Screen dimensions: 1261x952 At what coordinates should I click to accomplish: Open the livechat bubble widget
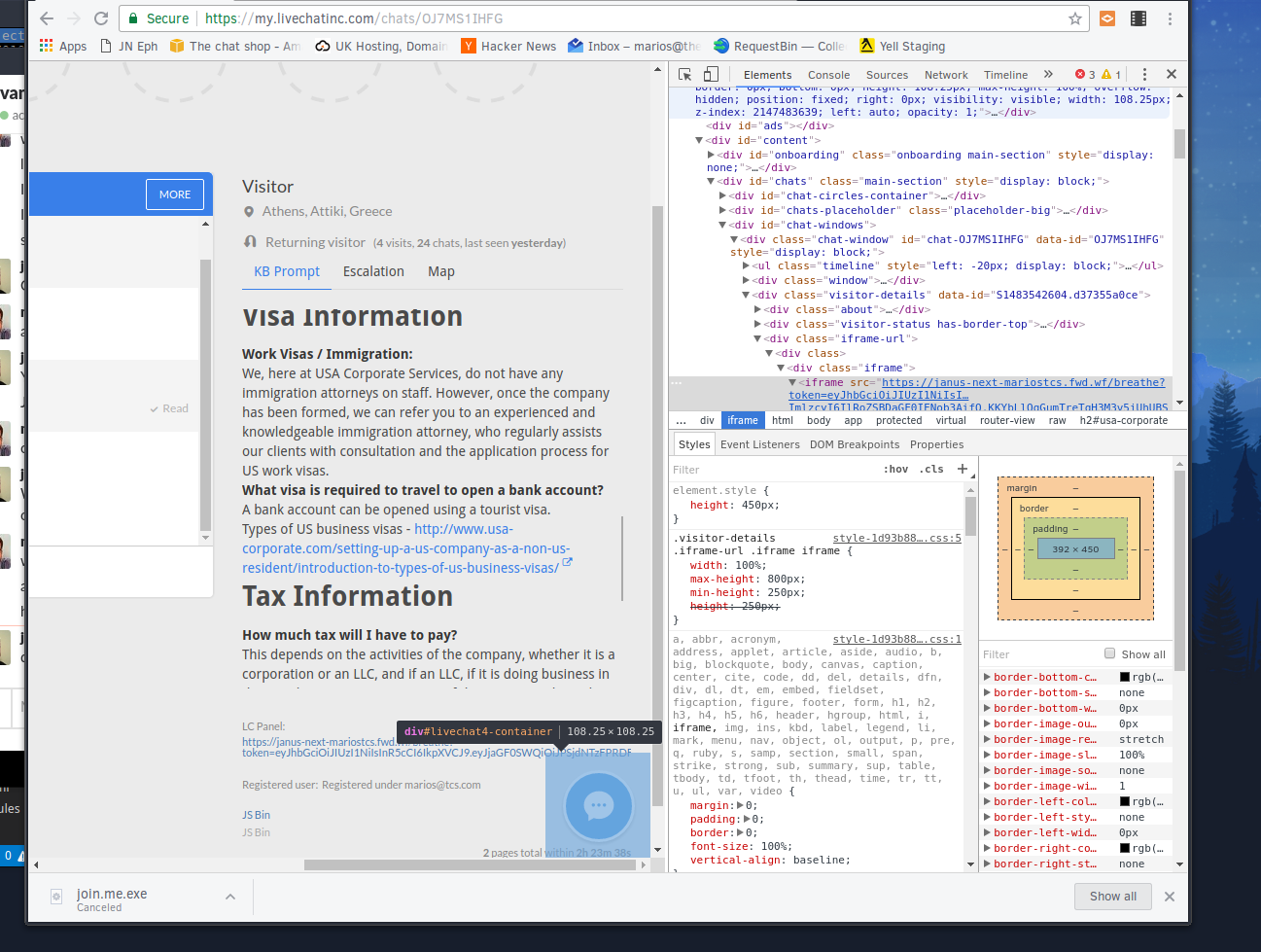pyautogui.click(x=598, y=805)
